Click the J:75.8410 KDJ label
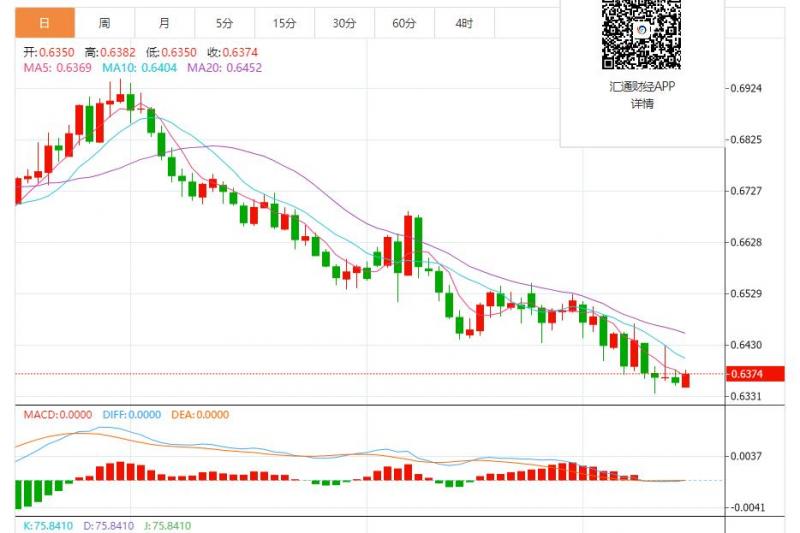This screenshot has height=533, width=800. point(167,526)
